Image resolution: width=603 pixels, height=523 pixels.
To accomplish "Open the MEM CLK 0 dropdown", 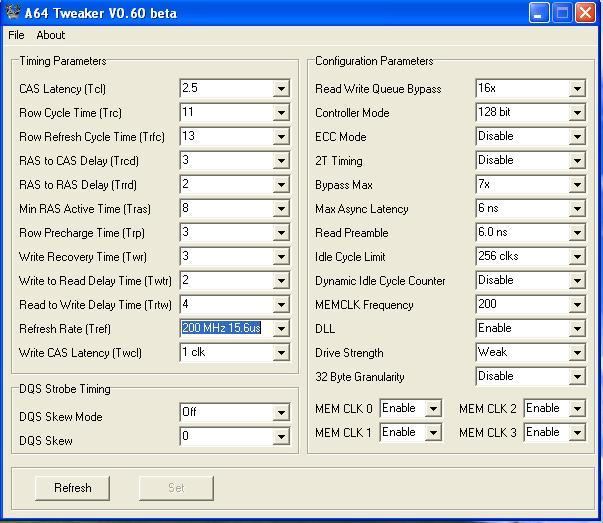I will pos(433,409).
